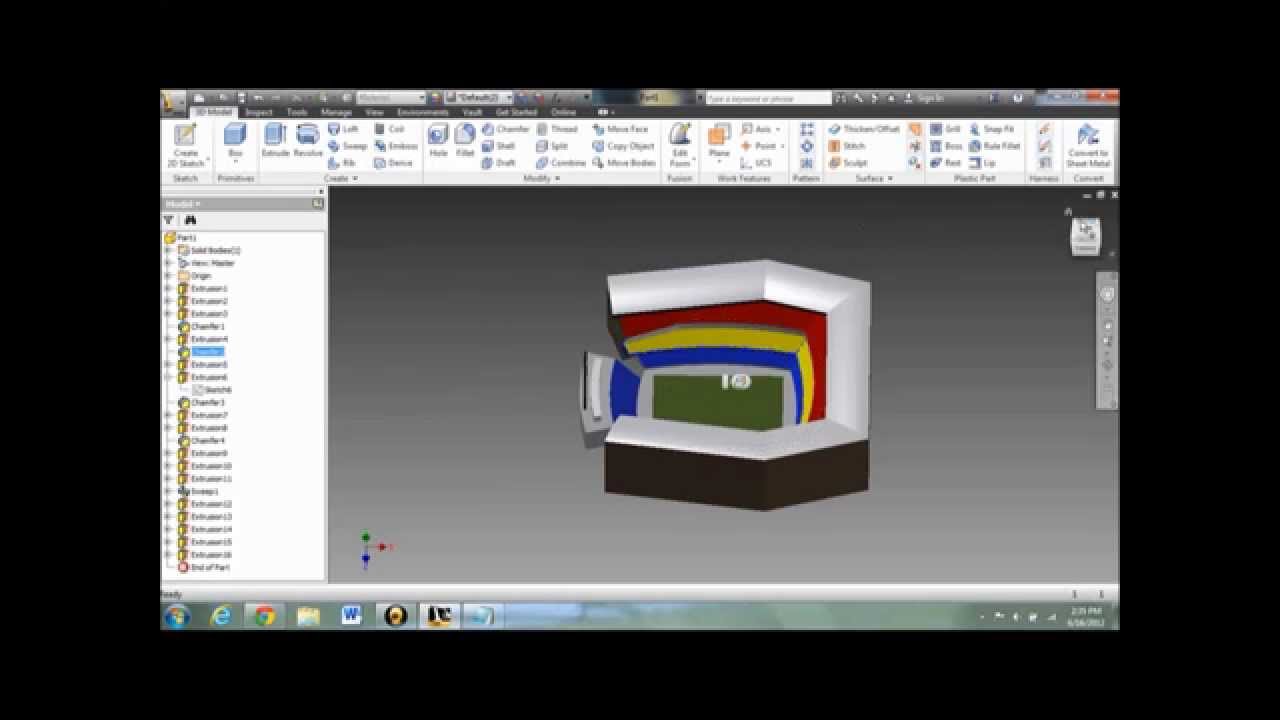Image resolution: width=1280 pixels, height=720 pixels.
Task: Open the Edit Form fusion tool
Action: click(680, 145)
